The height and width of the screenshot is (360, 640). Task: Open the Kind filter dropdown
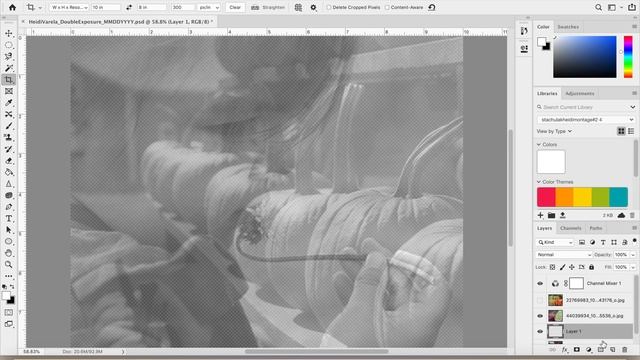(555, 242)
